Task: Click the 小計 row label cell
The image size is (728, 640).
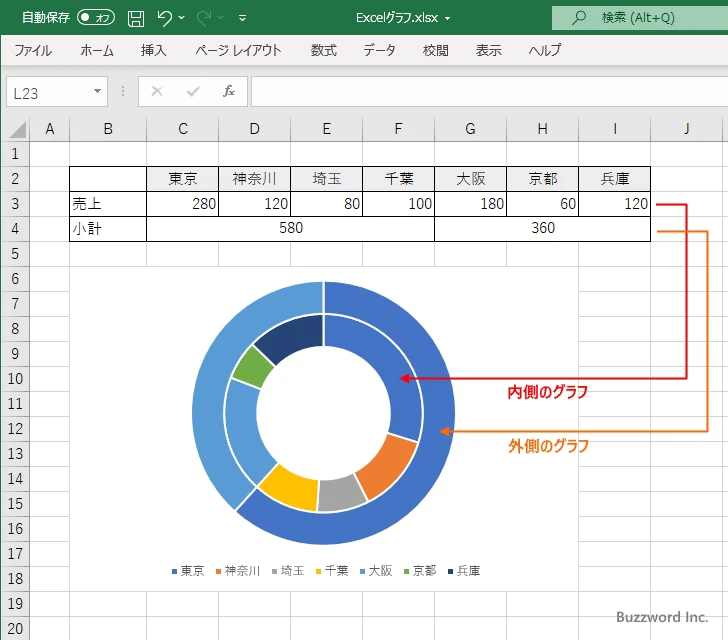Action: [x=108, y=229]
